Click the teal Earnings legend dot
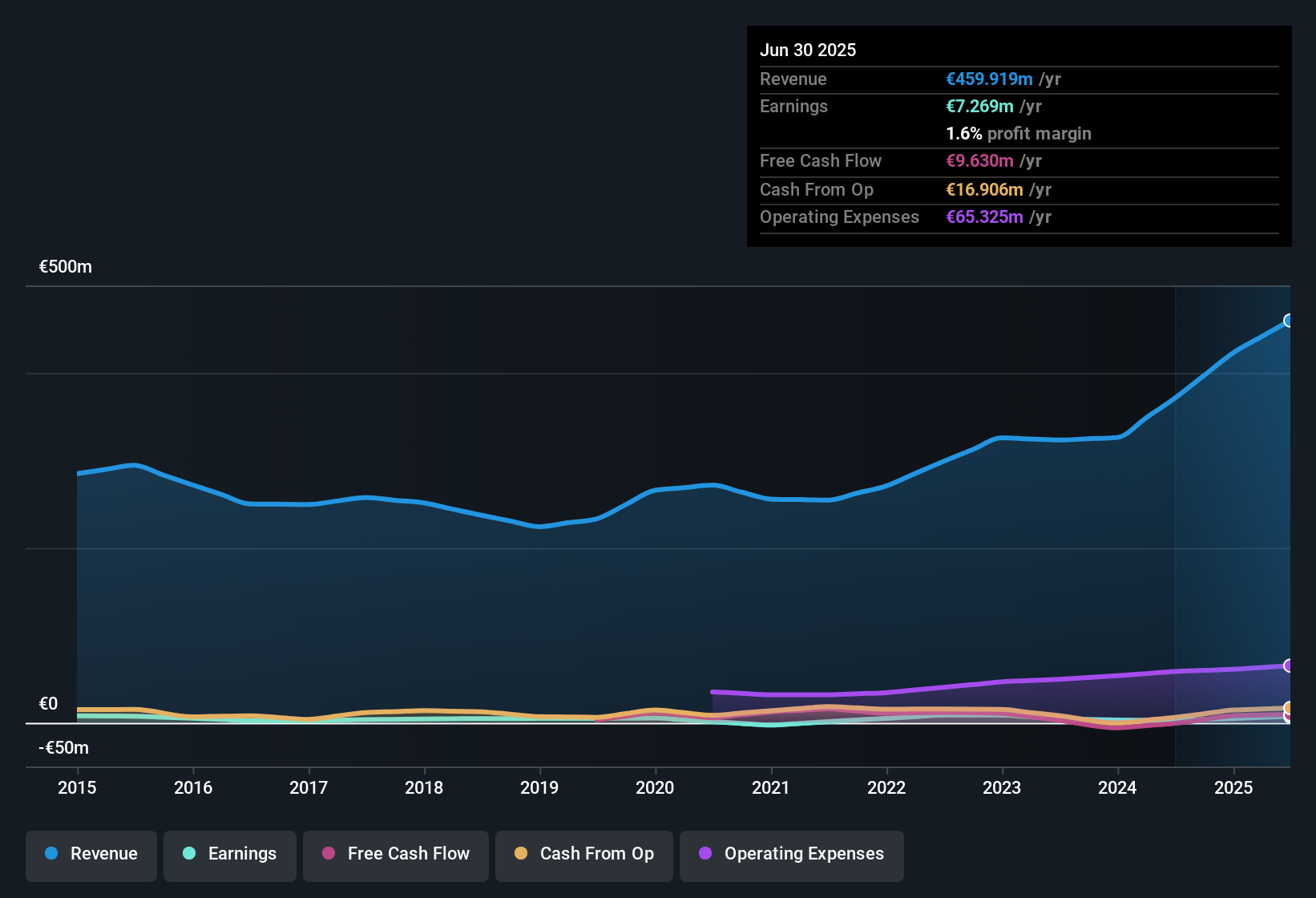This screenshot has height=898, width=1316. click(189, 853)
